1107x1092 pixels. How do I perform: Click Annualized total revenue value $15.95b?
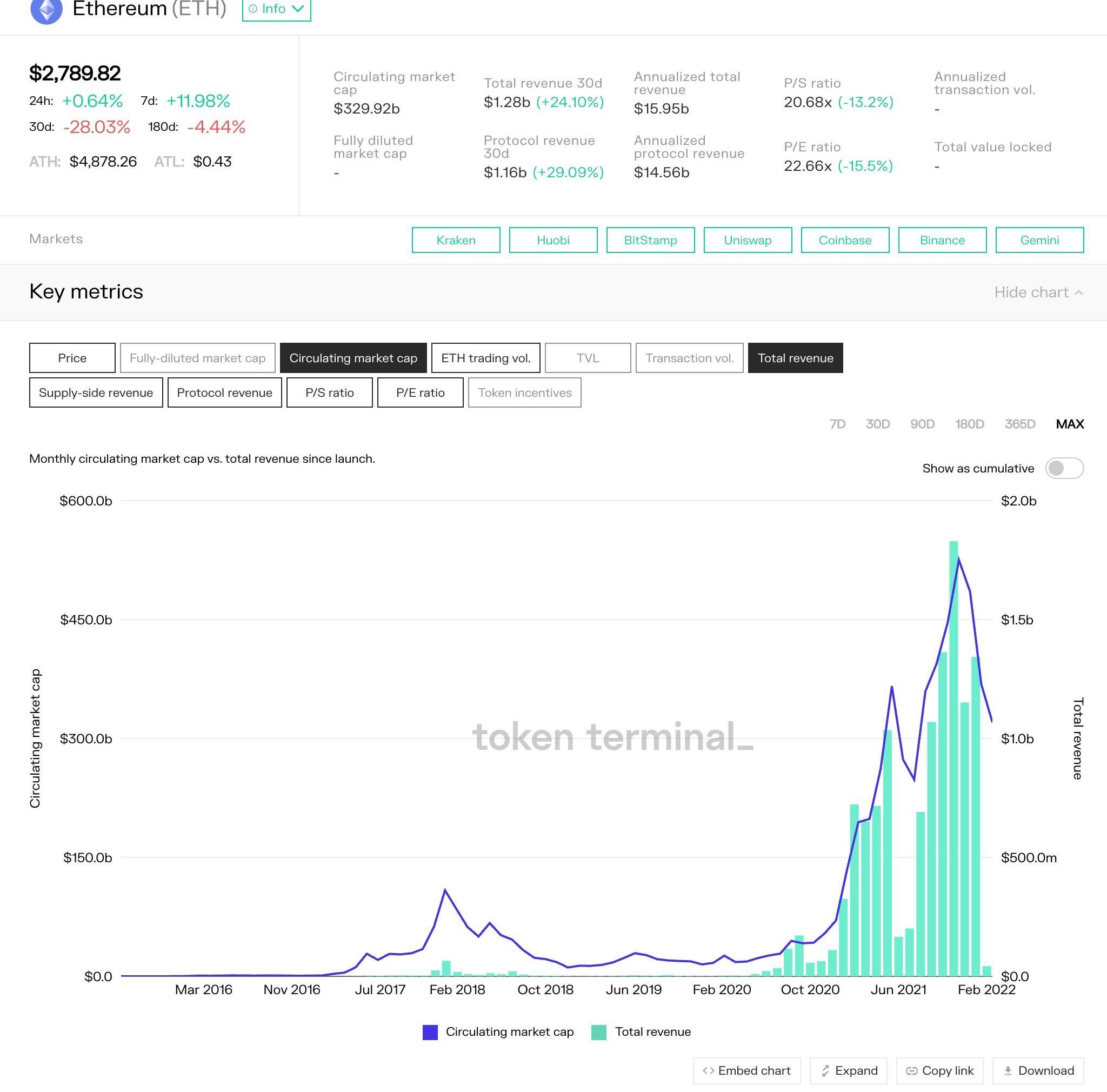pos(661,108)
